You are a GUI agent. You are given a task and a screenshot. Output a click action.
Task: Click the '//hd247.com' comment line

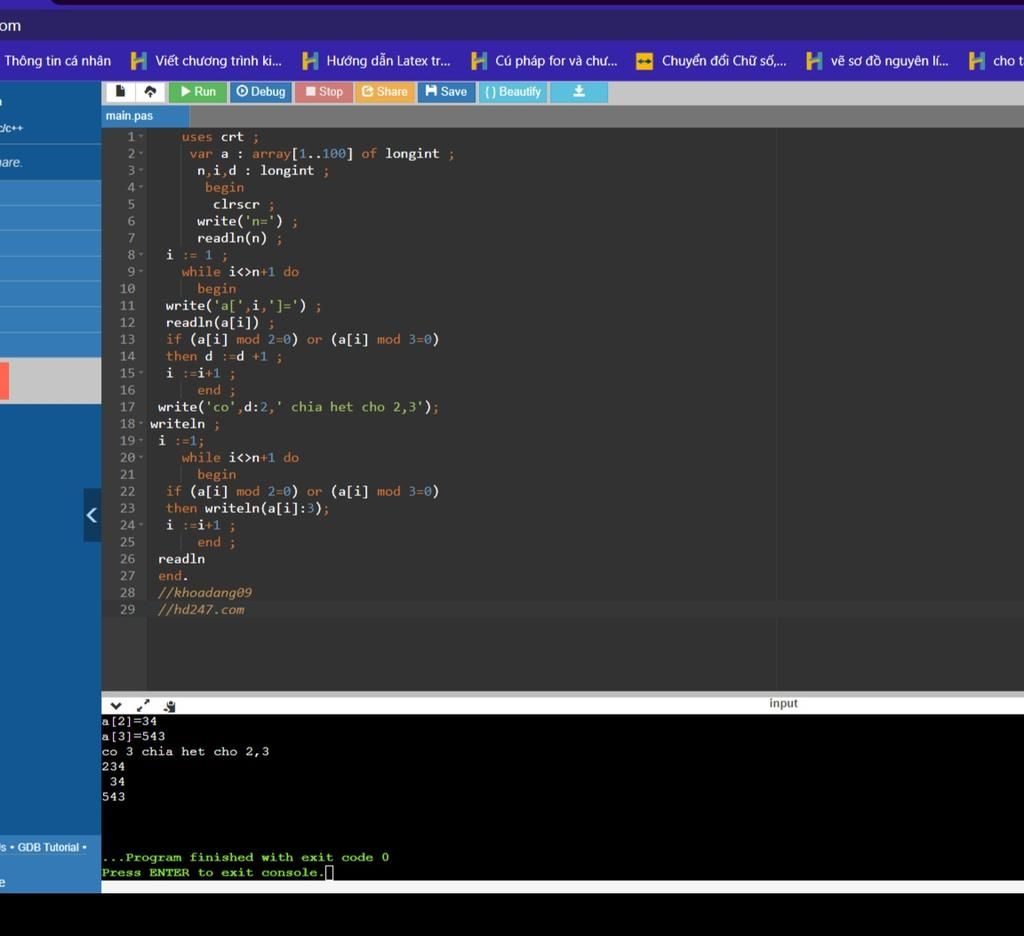200,609
